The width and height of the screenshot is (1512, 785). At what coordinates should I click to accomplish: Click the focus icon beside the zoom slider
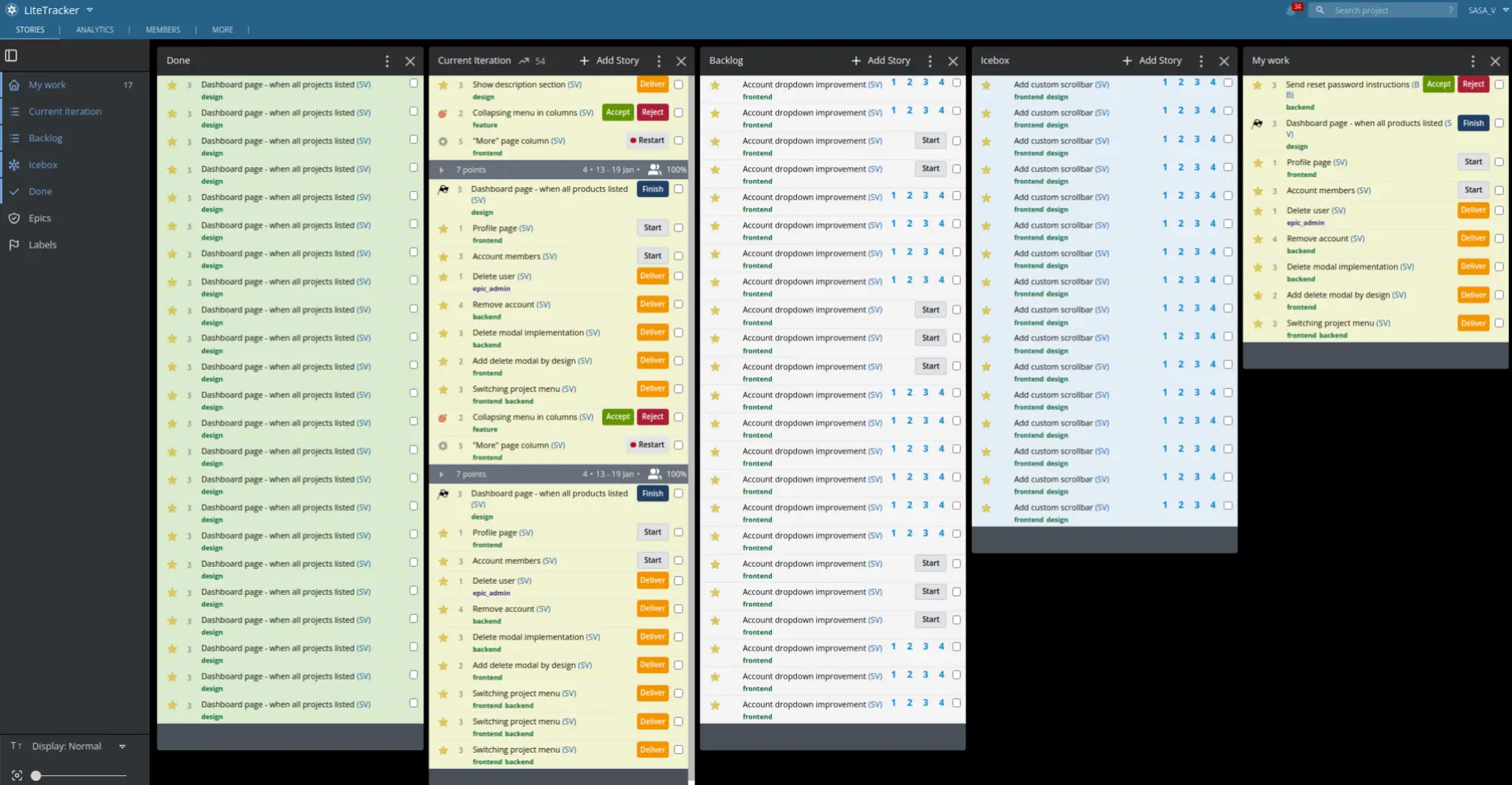(x=17, y=775)
